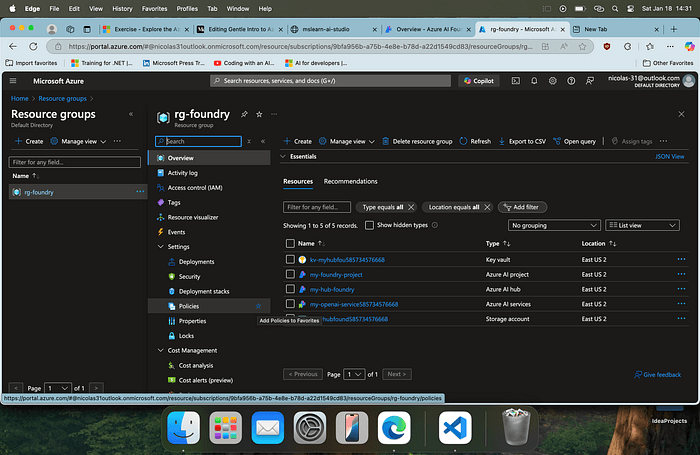Click the top bar feedback icon
Image resolution: width=700 pixels, height=455 pixels.
pos(590,81)
